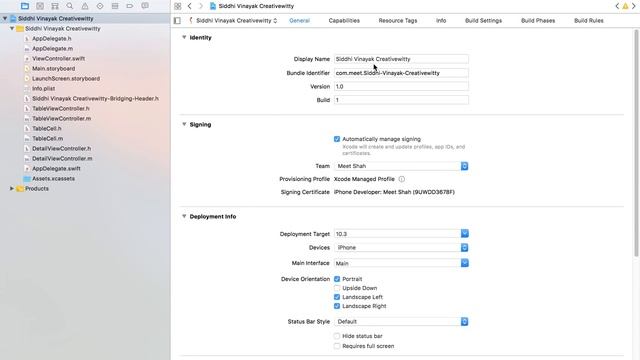Open the Test navigator diamond icon
Image resolution: width=640 pixels, height=360 pixels.
point(100,6)
